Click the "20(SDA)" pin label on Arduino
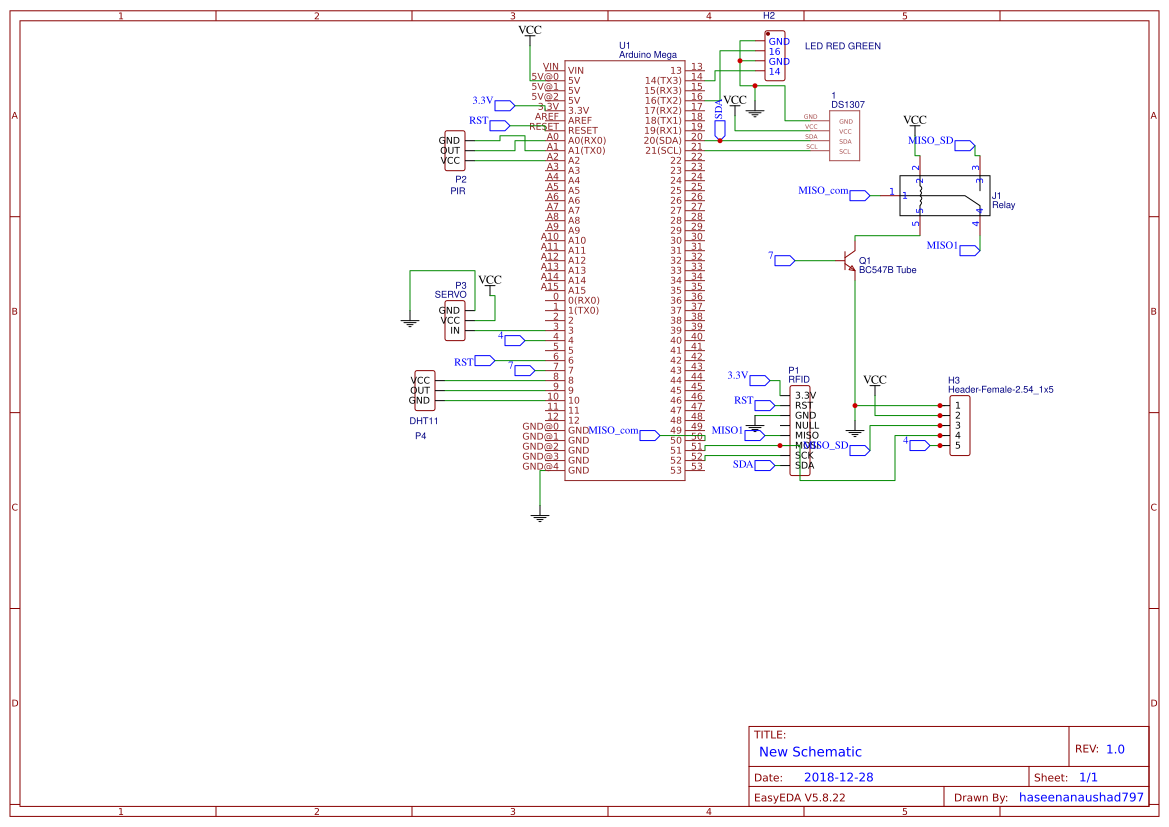 (663, 140)
